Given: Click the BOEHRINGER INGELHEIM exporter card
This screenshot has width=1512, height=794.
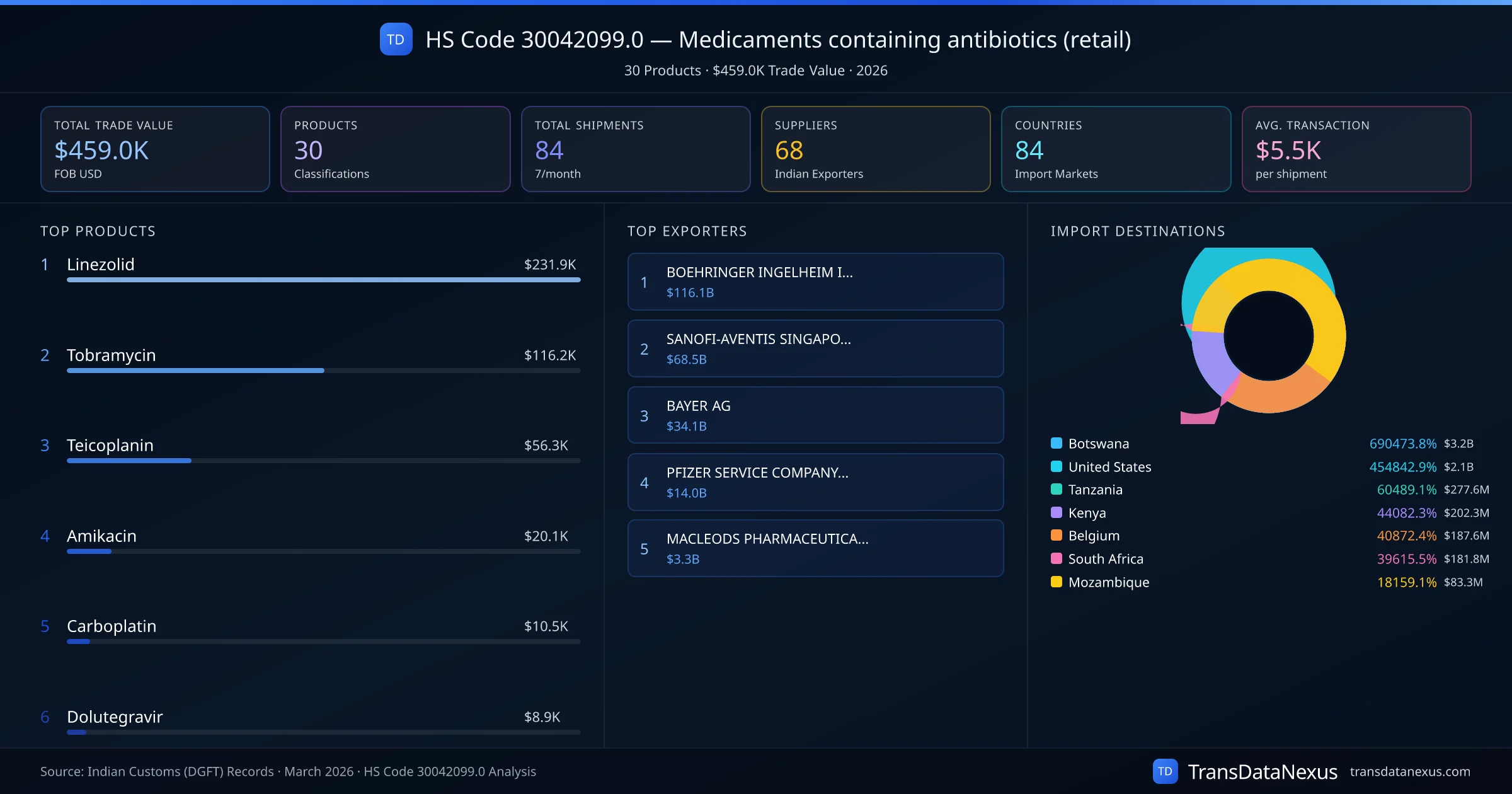Looking at the screenshot, I should (x=815, y=282).
